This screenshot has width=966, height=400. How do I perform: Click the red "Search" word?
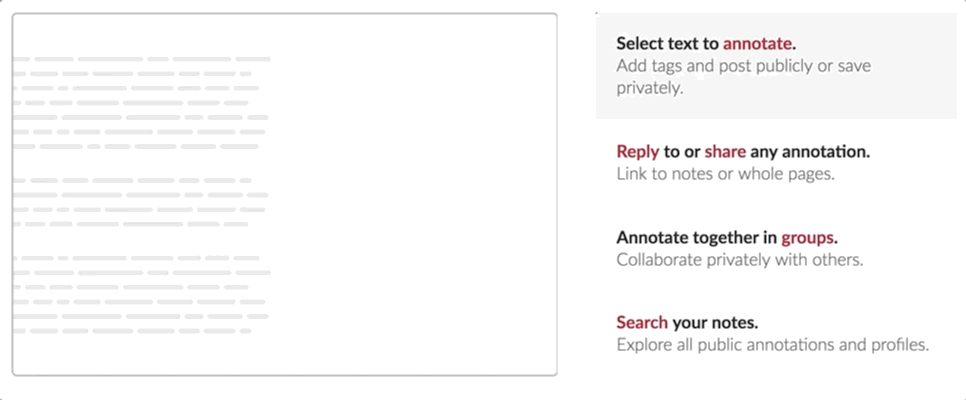(642, 322)
